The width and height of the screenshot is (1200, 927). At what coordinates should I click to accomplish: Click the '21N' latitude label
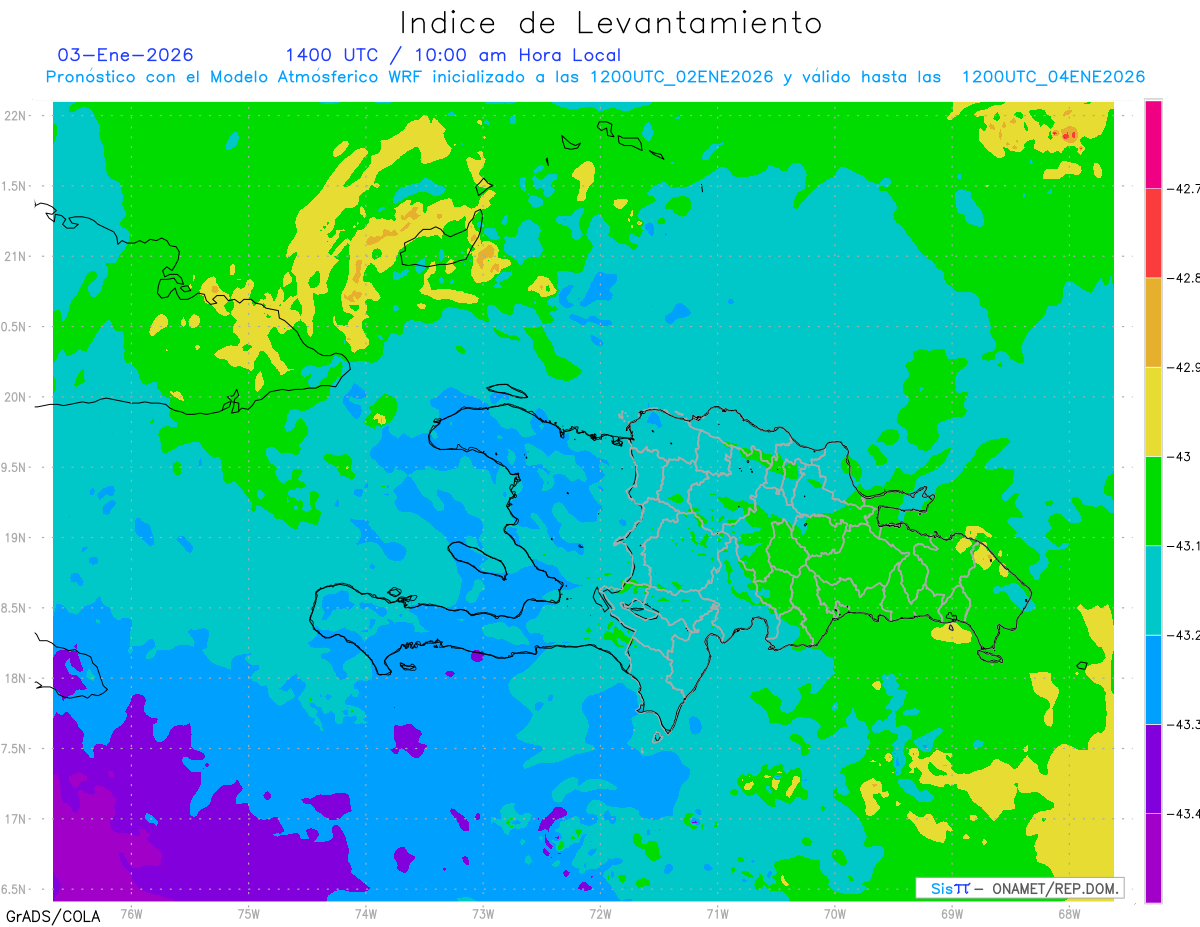click(15, 256)
